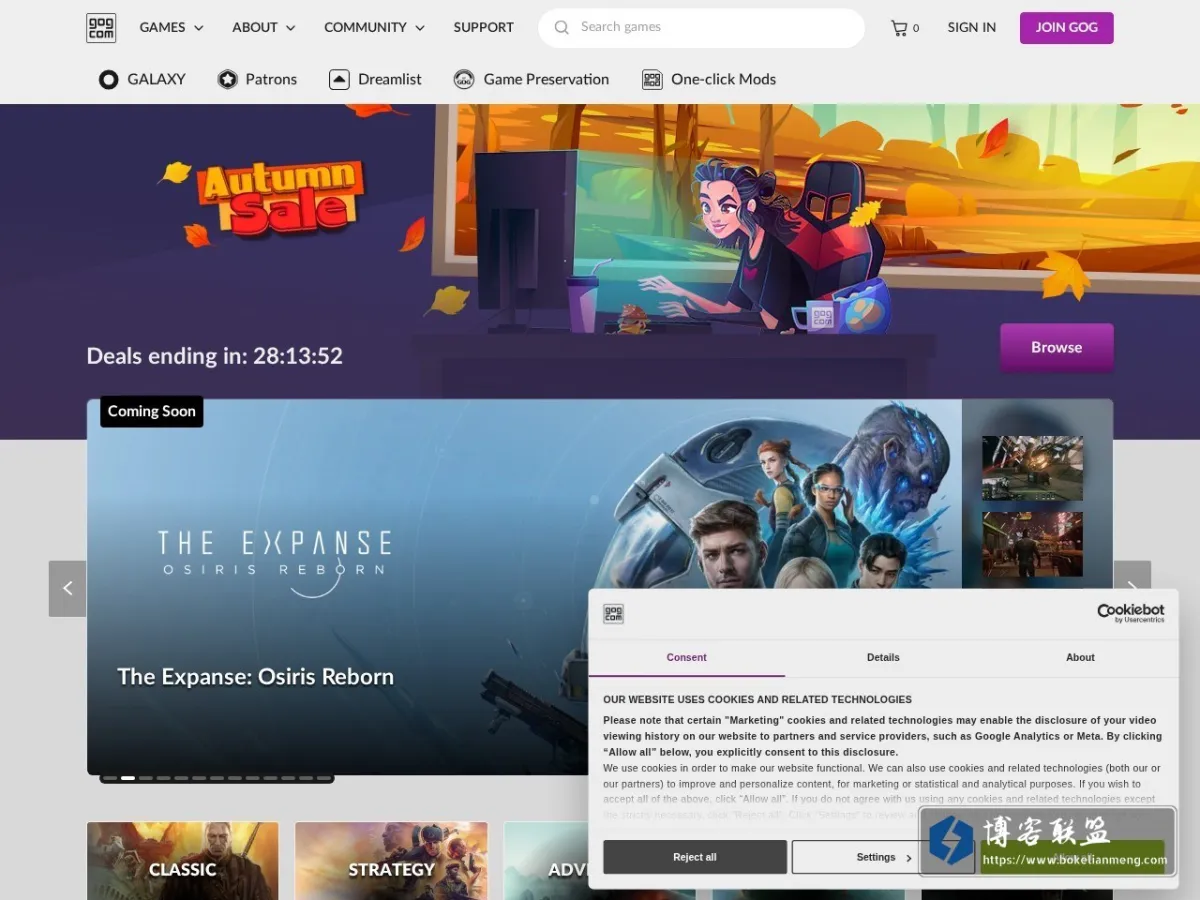
Task: Click in the Search games field
Action: point(701,27)
